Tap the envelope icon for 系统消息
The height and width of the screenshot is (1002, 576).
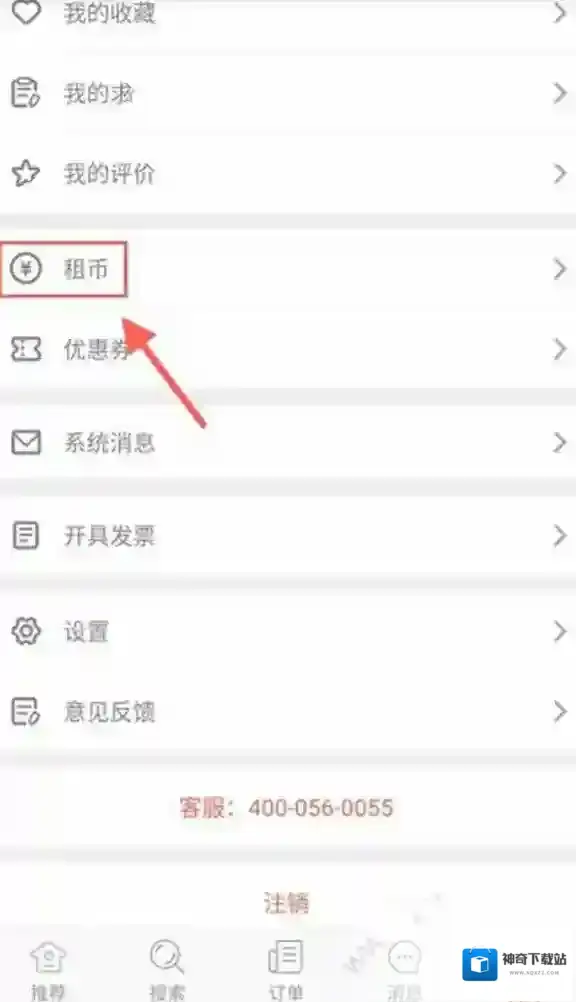pos(26,442)
